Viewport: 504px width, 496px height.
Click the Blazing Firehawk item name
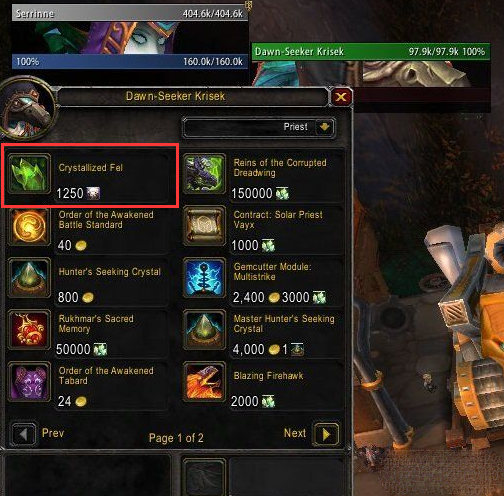click(x=268, y=376)
